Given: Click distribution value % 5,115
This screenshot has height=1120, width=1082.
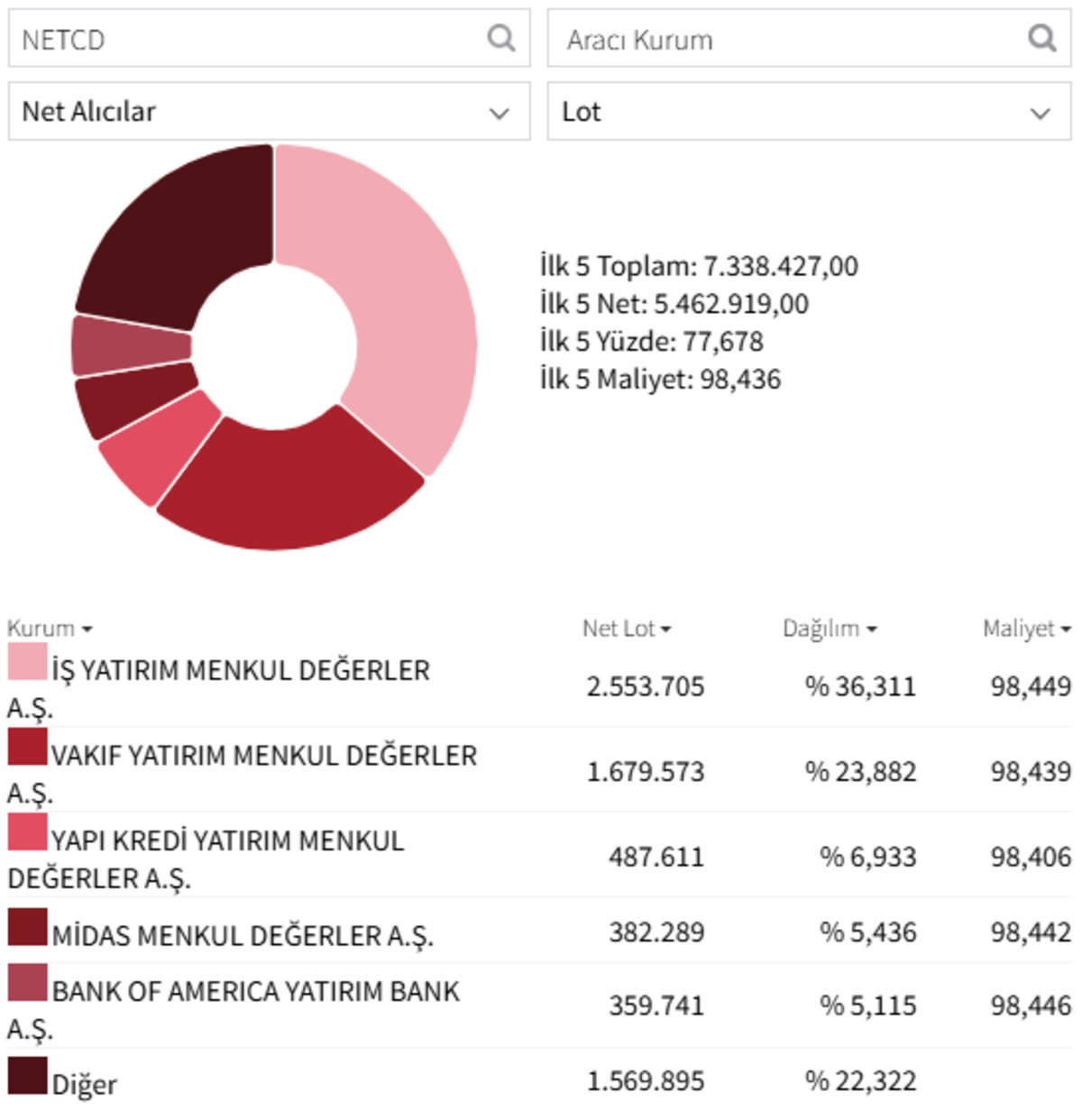Looking at the screenshot, I should pos(867,1005).
